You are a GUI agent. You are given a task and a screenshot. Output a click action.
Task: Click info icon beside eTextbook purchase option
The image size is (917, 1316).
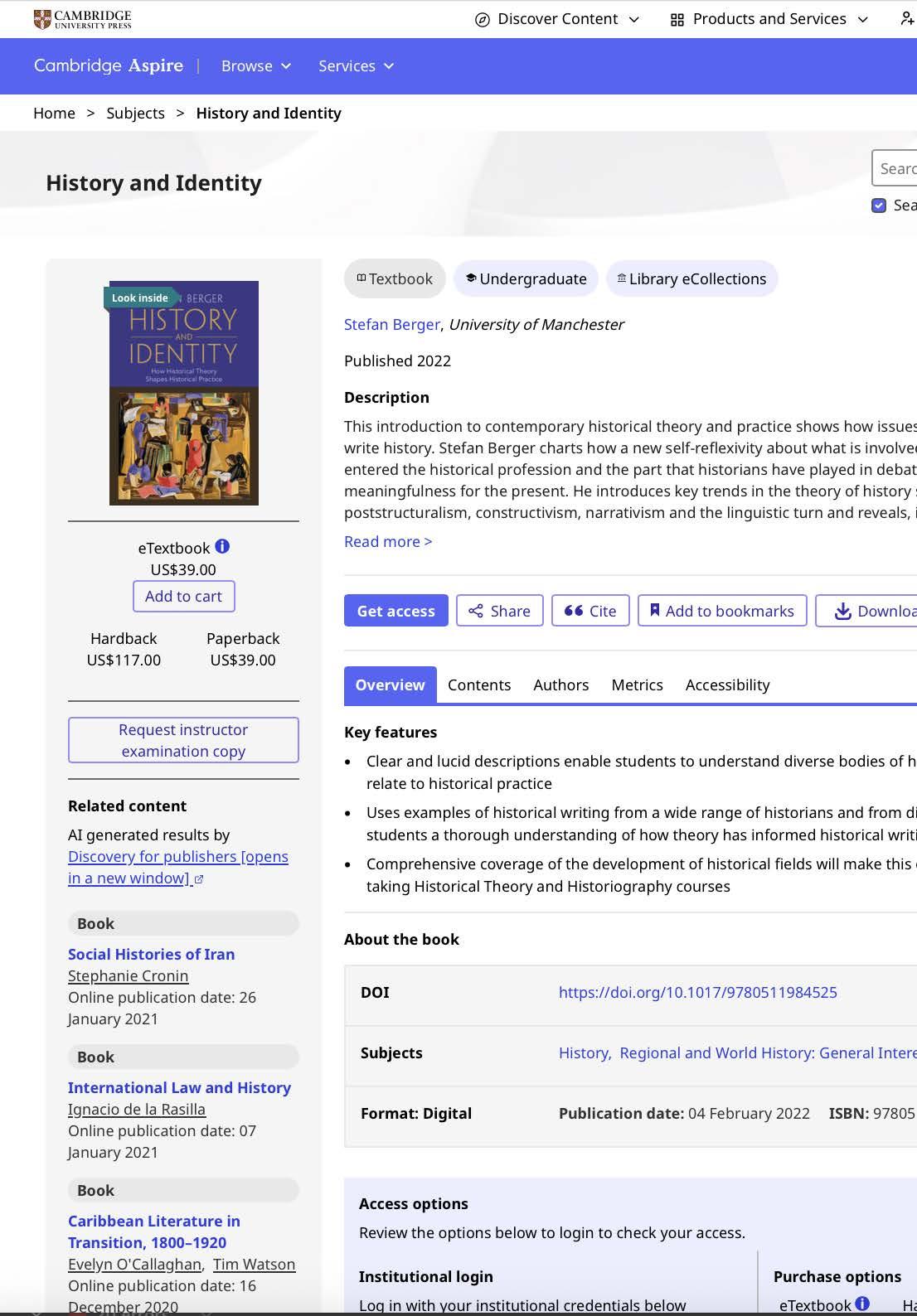click(862, 1304)
